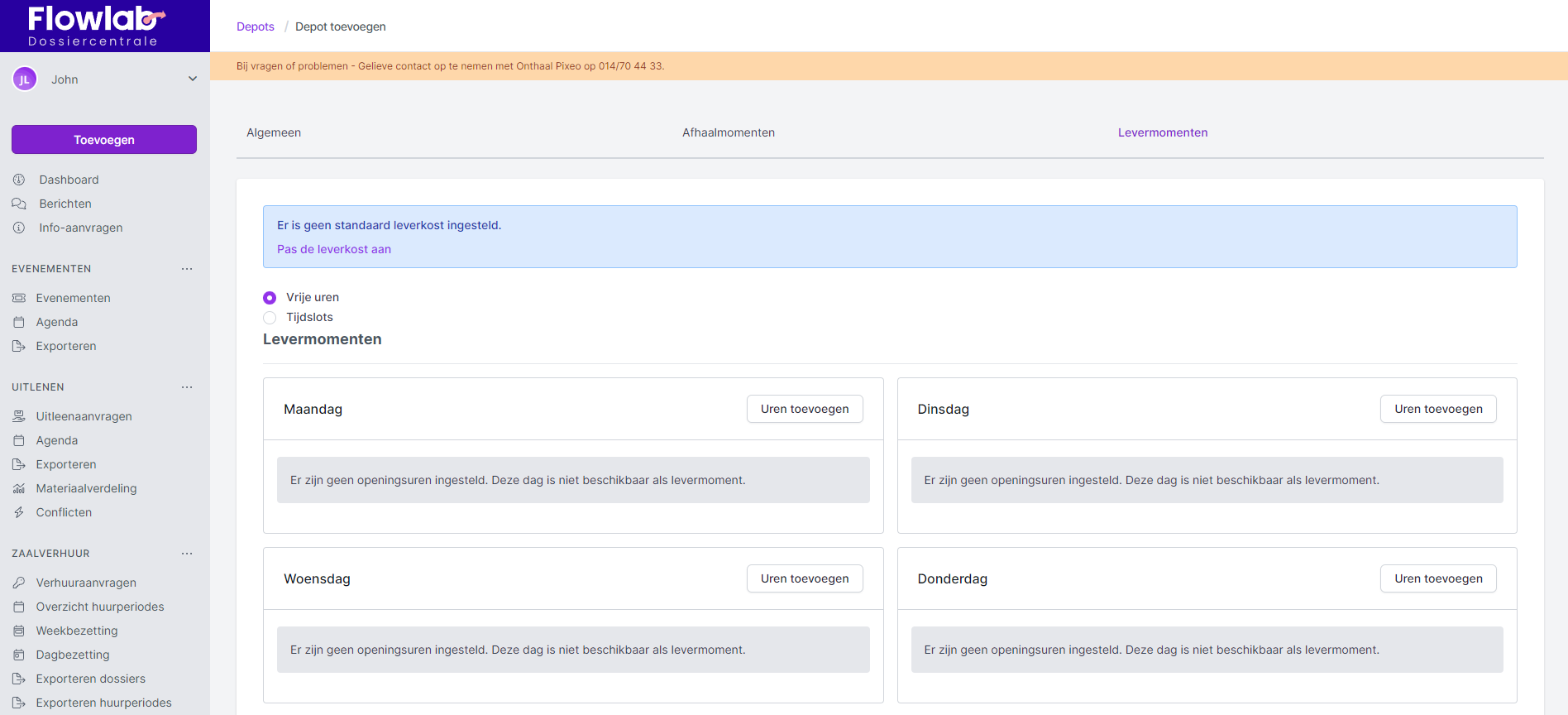The height and width of the screenshot is (715, 1568).
Task: Switch to the Algemeen tab
Action: coord(274,132)
